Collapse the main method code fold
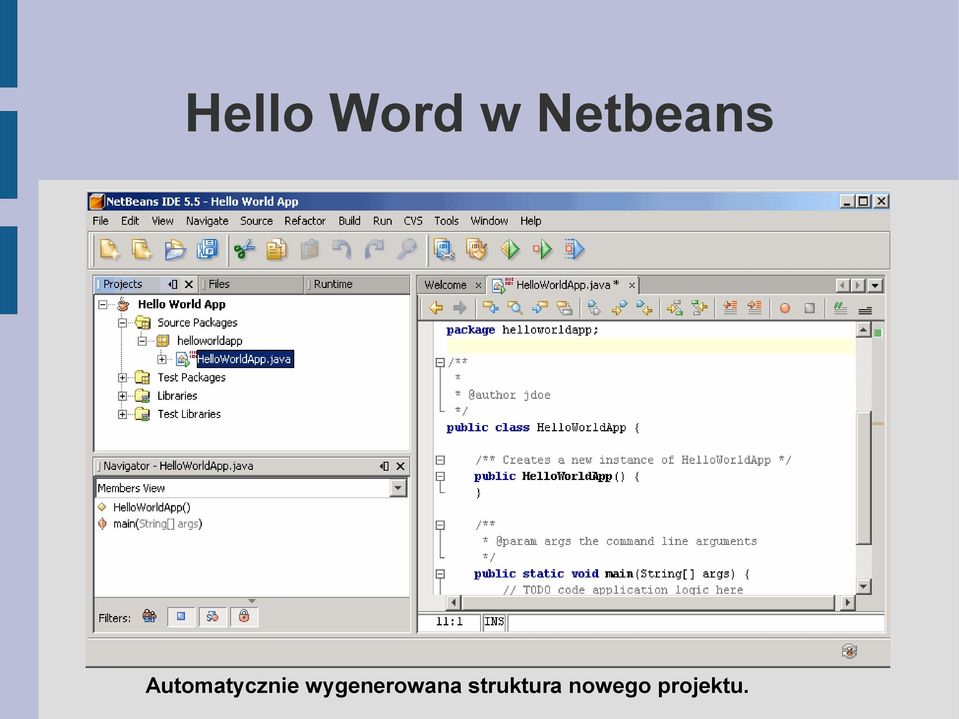 coord(440,574)
